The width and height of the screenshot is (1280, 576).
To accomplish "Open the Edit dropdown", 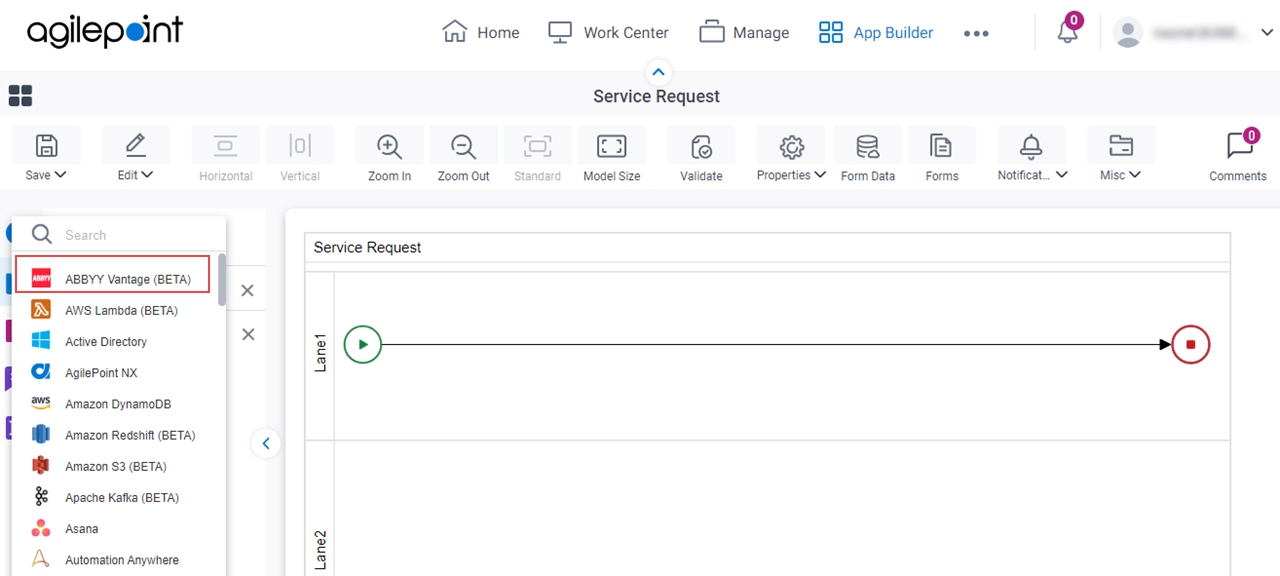I will click(135, 156).
